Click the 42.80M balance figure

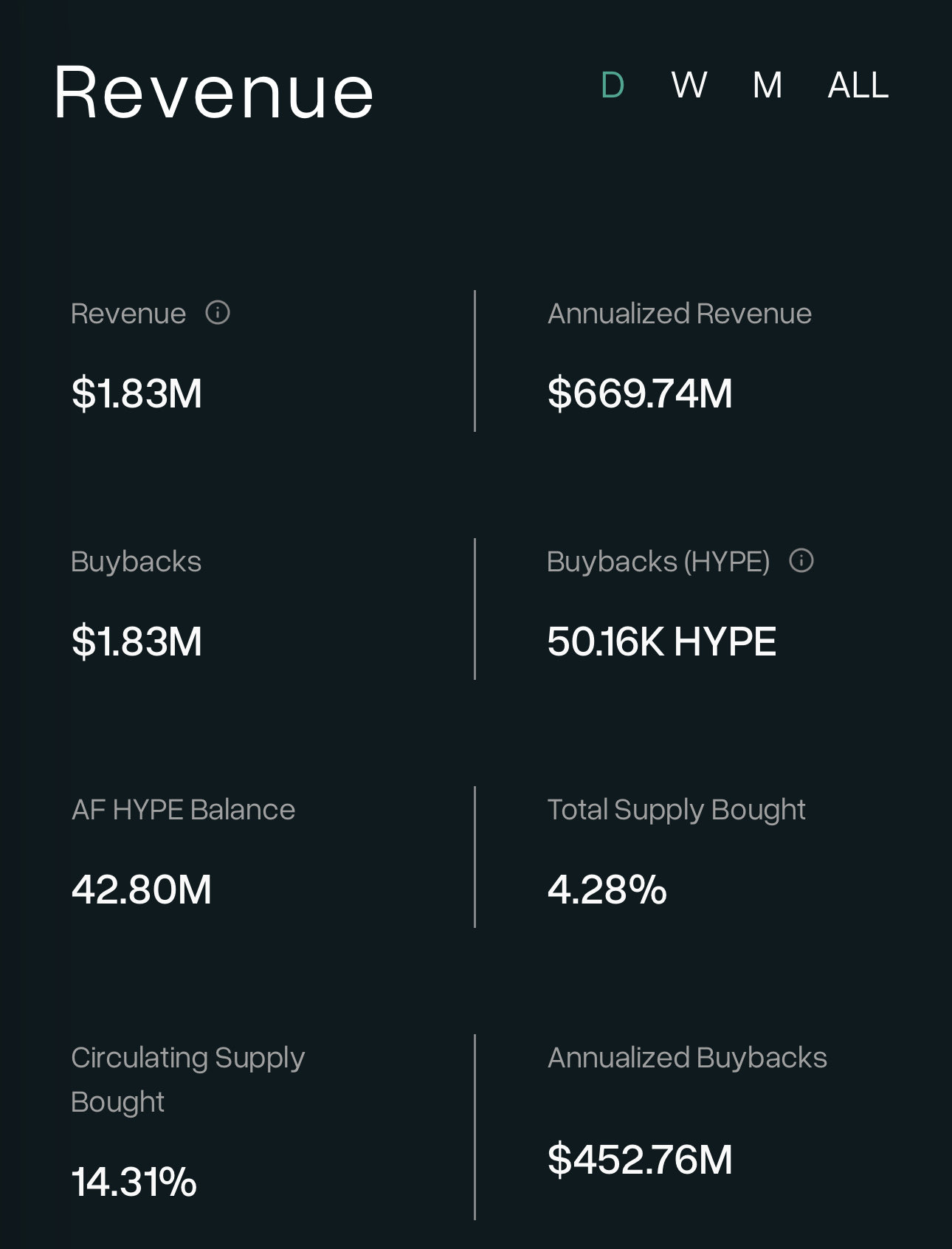coord(142,889)
